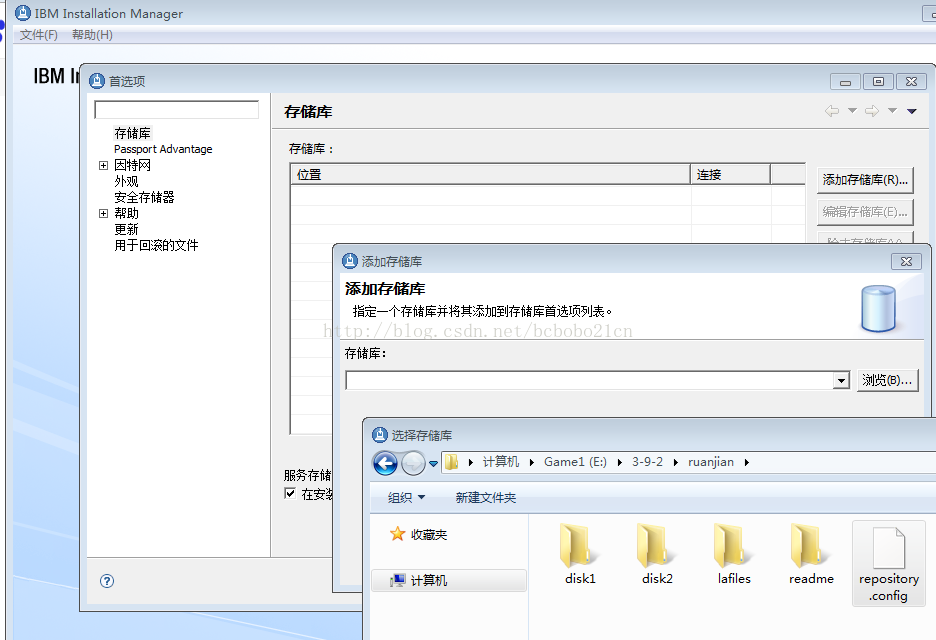Open recent locations dropdown next to forward arrow
Screen dimensions: 936x640
[433, 463]
